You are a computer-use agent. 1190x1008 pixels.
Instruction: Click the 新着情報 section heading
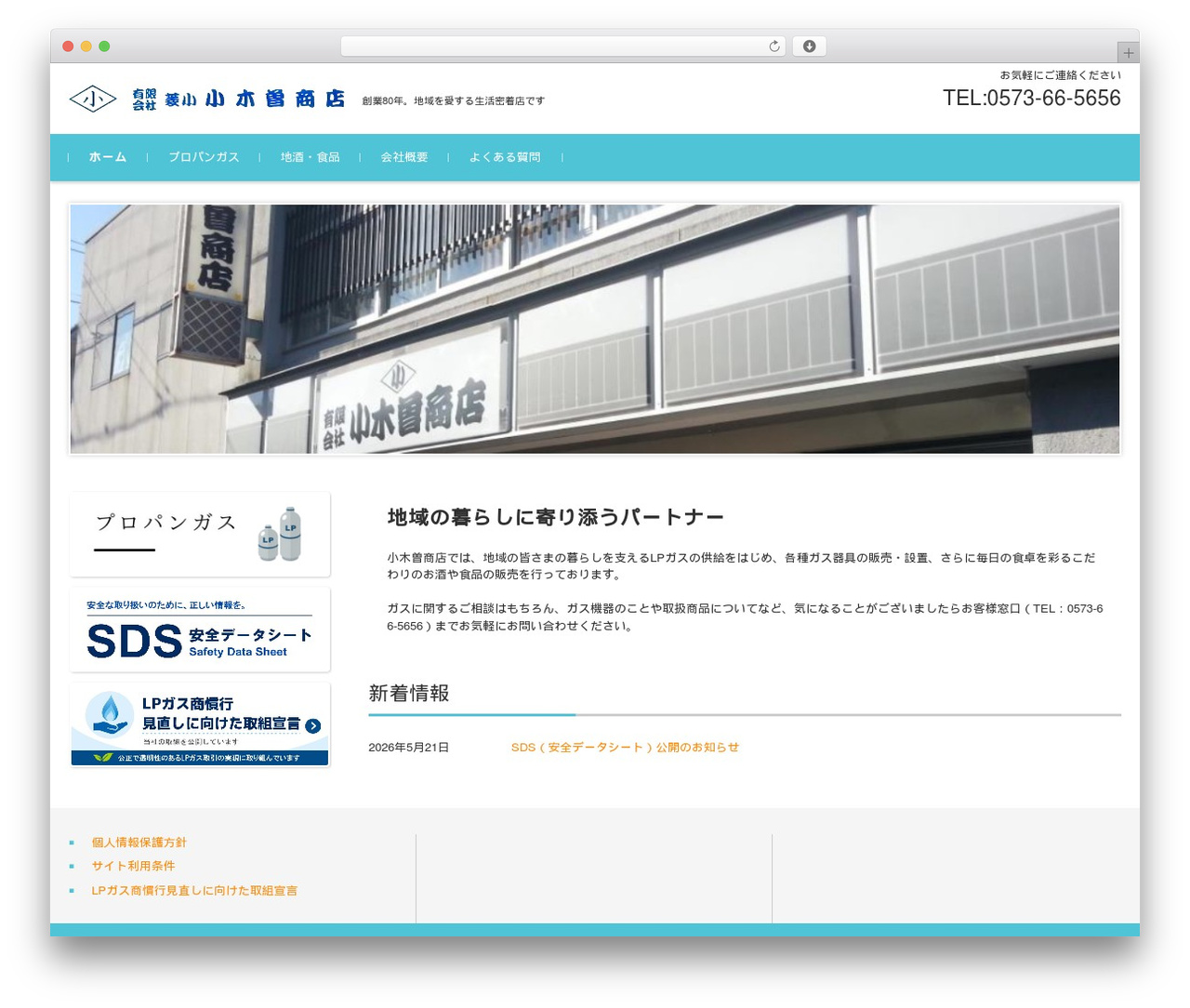coord(409,693)
